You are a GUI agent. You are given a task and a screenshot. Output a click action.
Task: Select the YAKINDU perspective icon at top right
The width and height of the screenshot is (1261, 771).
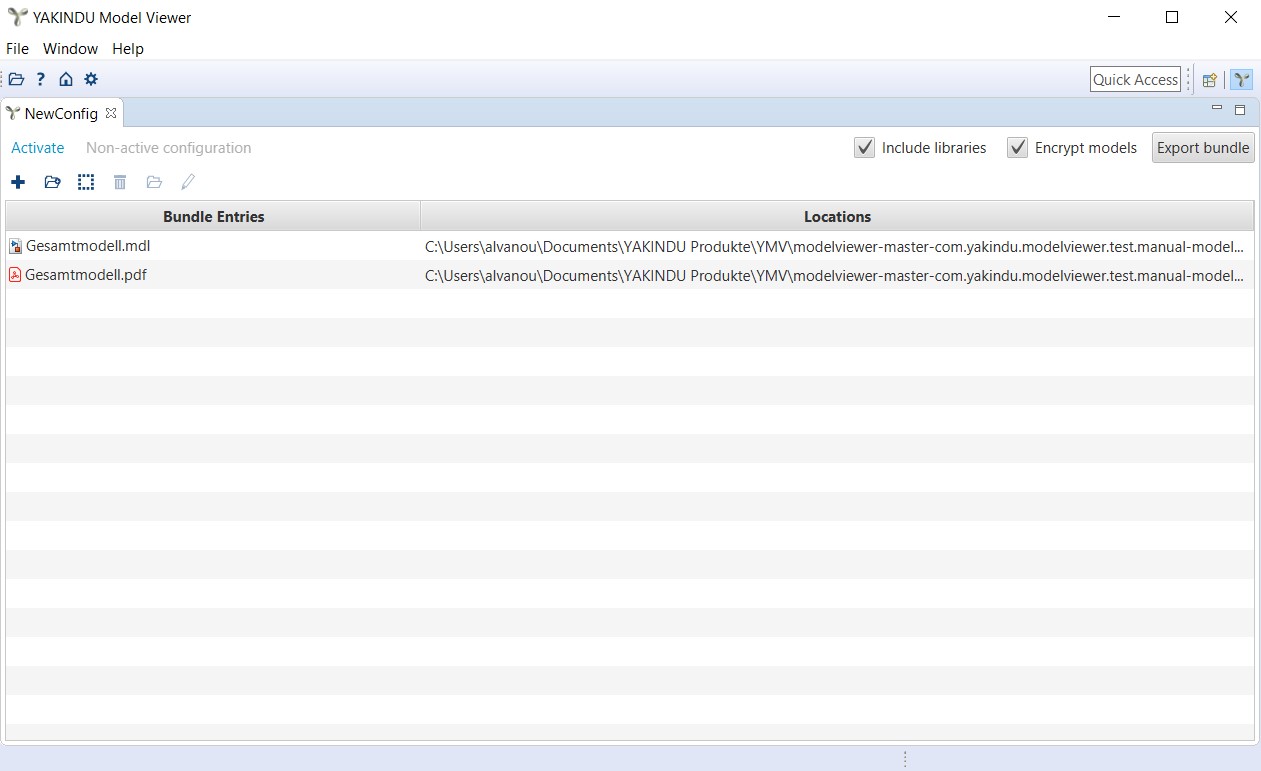1241,80
